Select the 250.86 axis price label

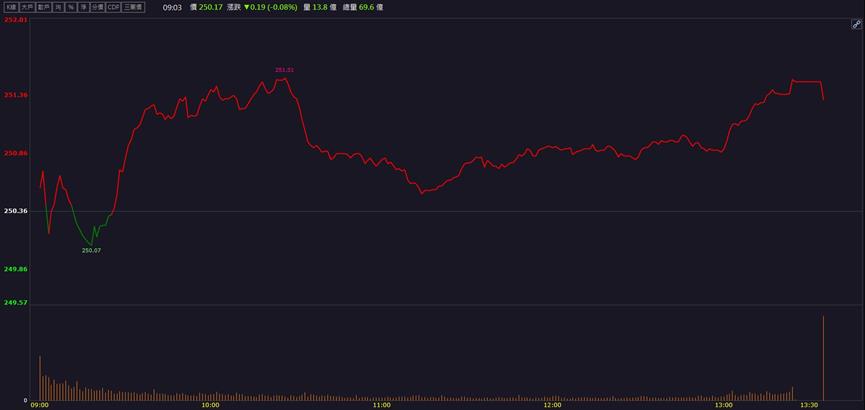coord(16,153)
